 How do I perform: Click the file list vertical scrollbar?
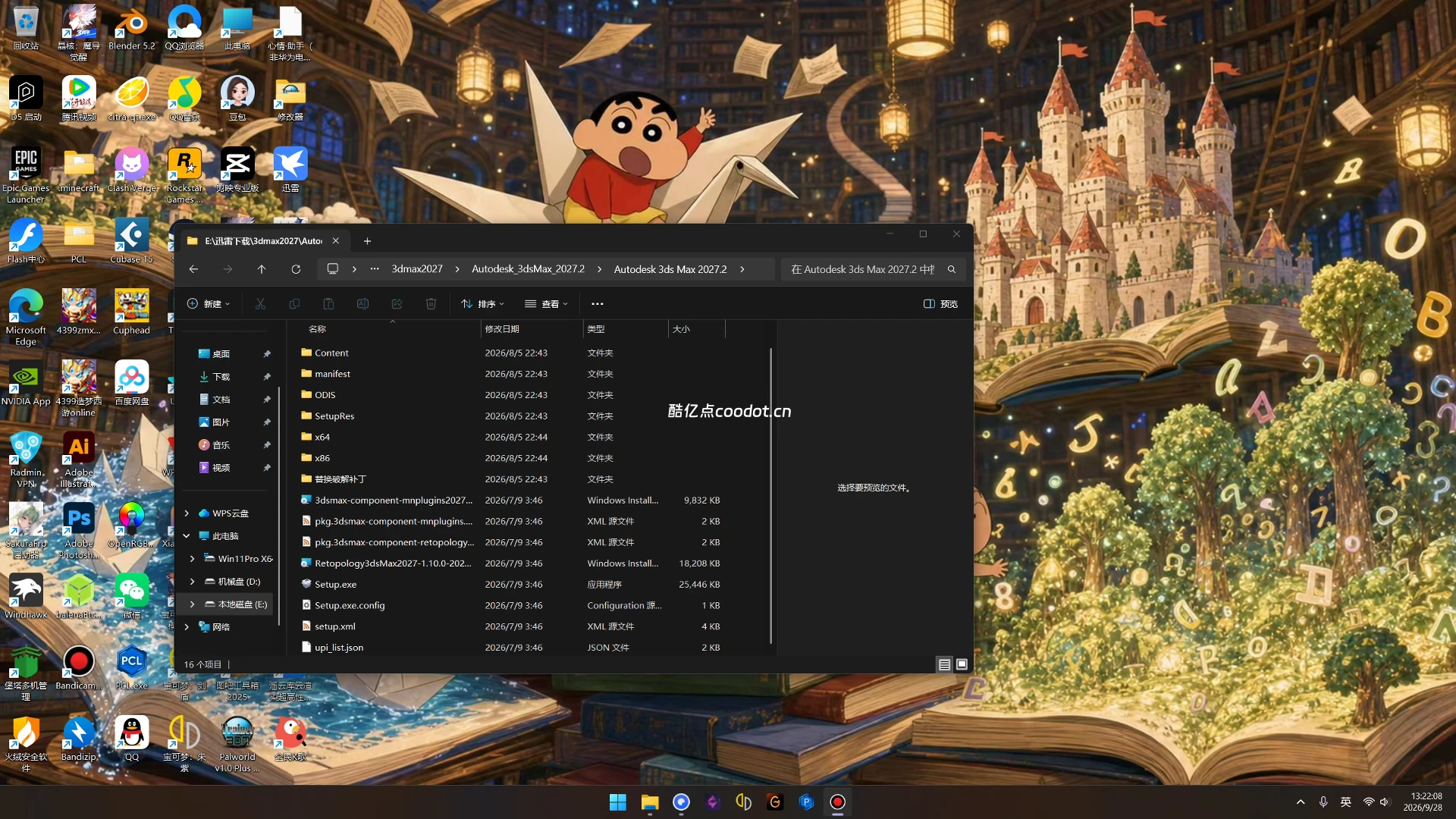coord(770,496)
